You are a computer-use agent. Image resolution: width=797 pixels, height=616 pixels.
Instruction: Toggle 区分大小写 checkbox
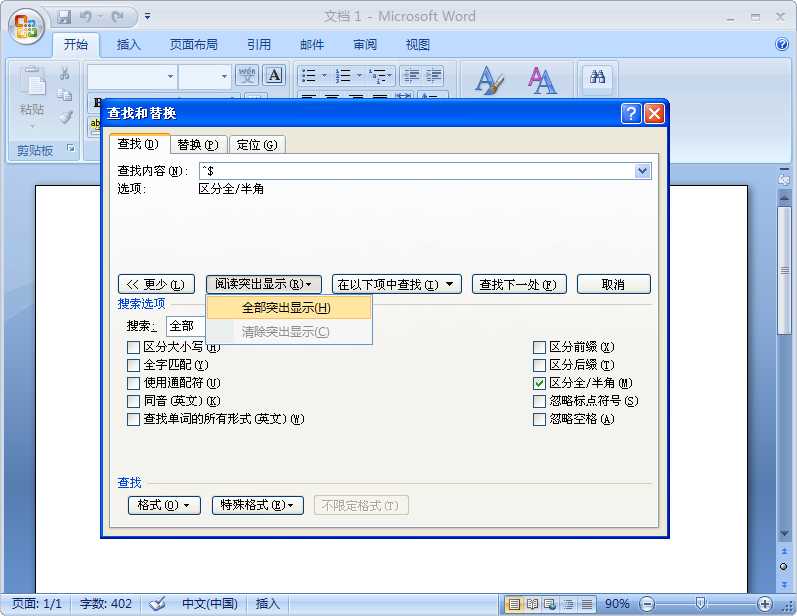click(x=133, y=347)
